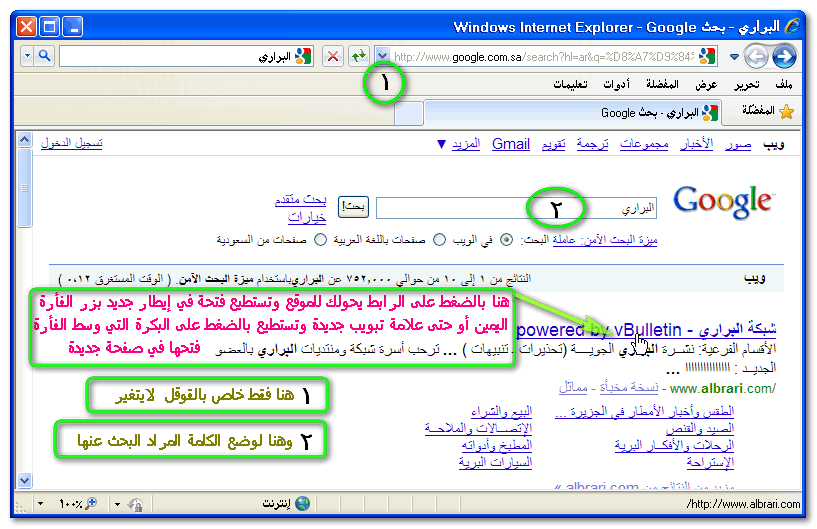Screen dimensions: 817x529
Task: Click the zoom level 100% magnifier icon
Action: (x=91, y=503)
